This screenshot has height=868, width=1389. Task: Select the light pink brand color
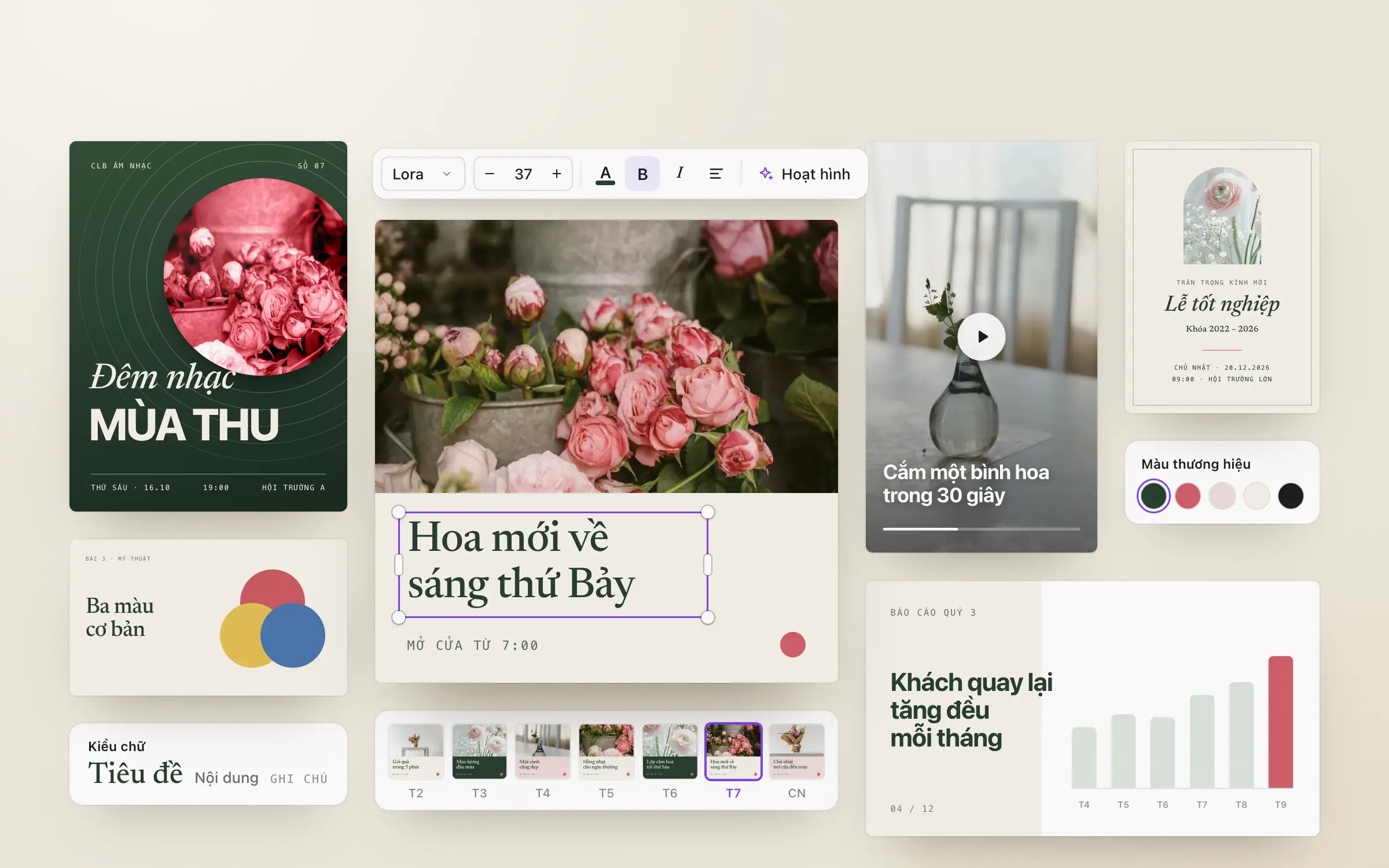click(x=1222, y=496)
